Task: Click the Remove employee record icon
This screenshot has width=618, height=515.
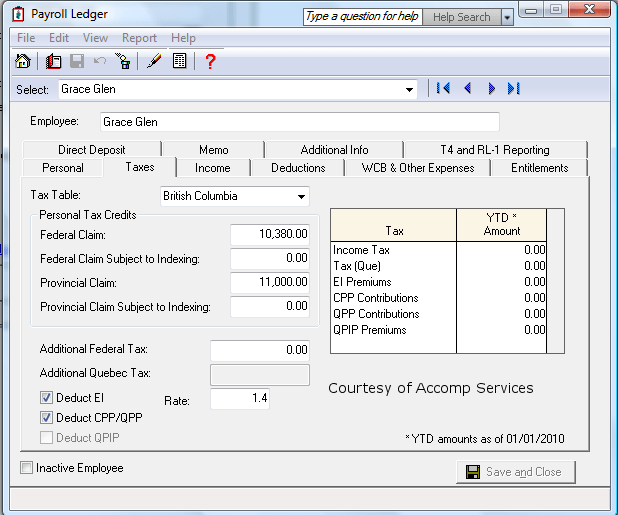Action: pyautogui.click(x=123, y=61)
